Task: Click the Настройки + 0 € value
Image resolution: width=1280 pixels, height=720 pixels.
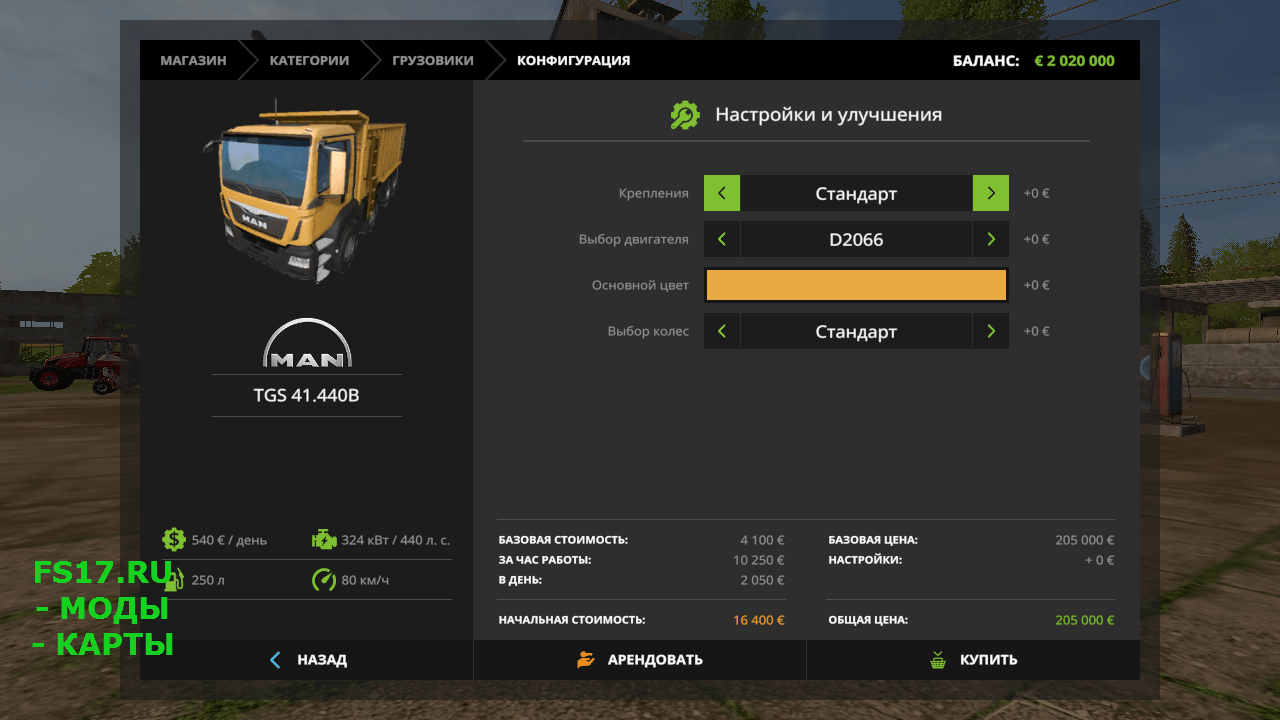Action: (1100, 560)
